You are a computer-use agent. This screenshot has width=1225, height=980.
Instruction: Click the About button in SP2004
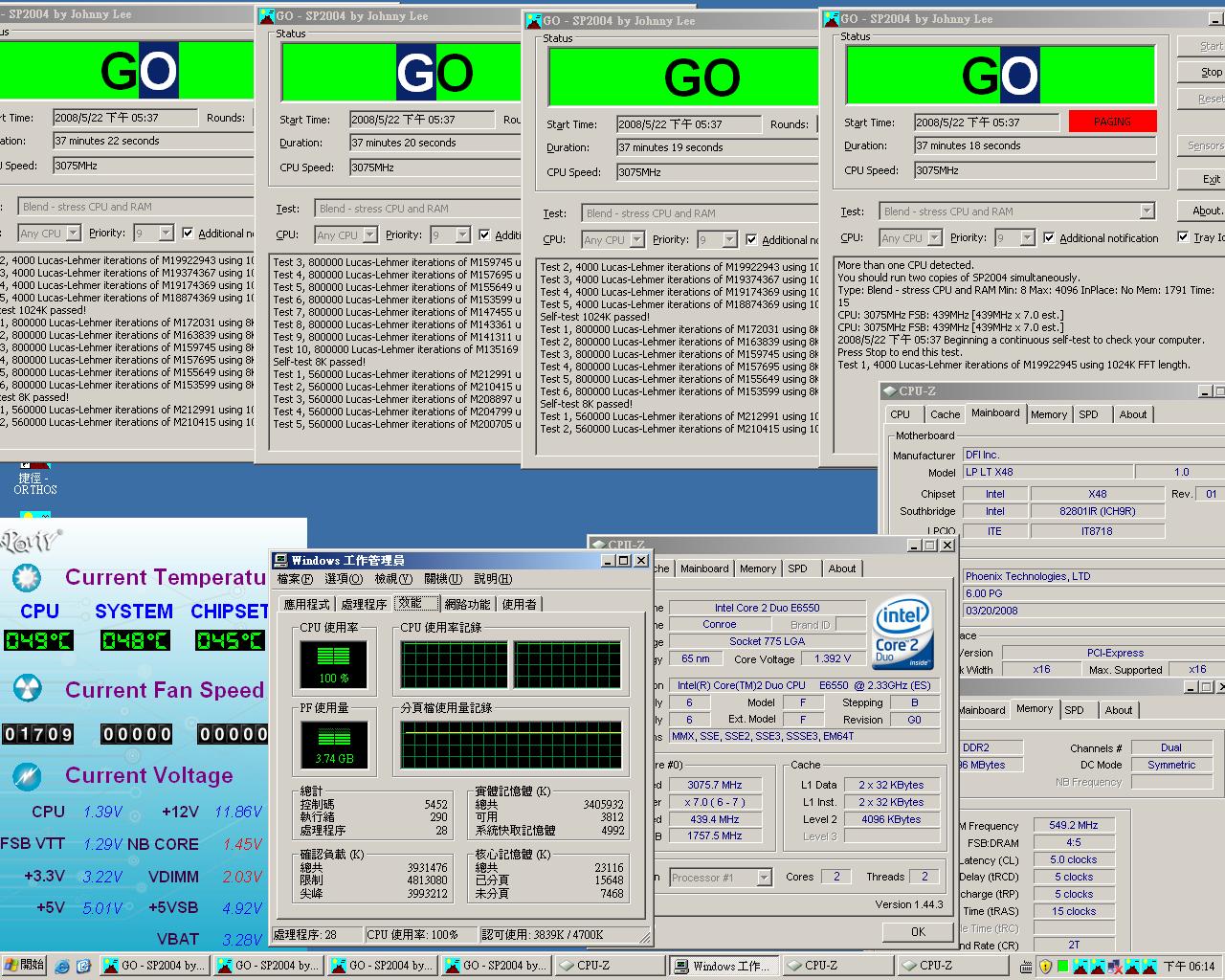[x=1207, y=211]
